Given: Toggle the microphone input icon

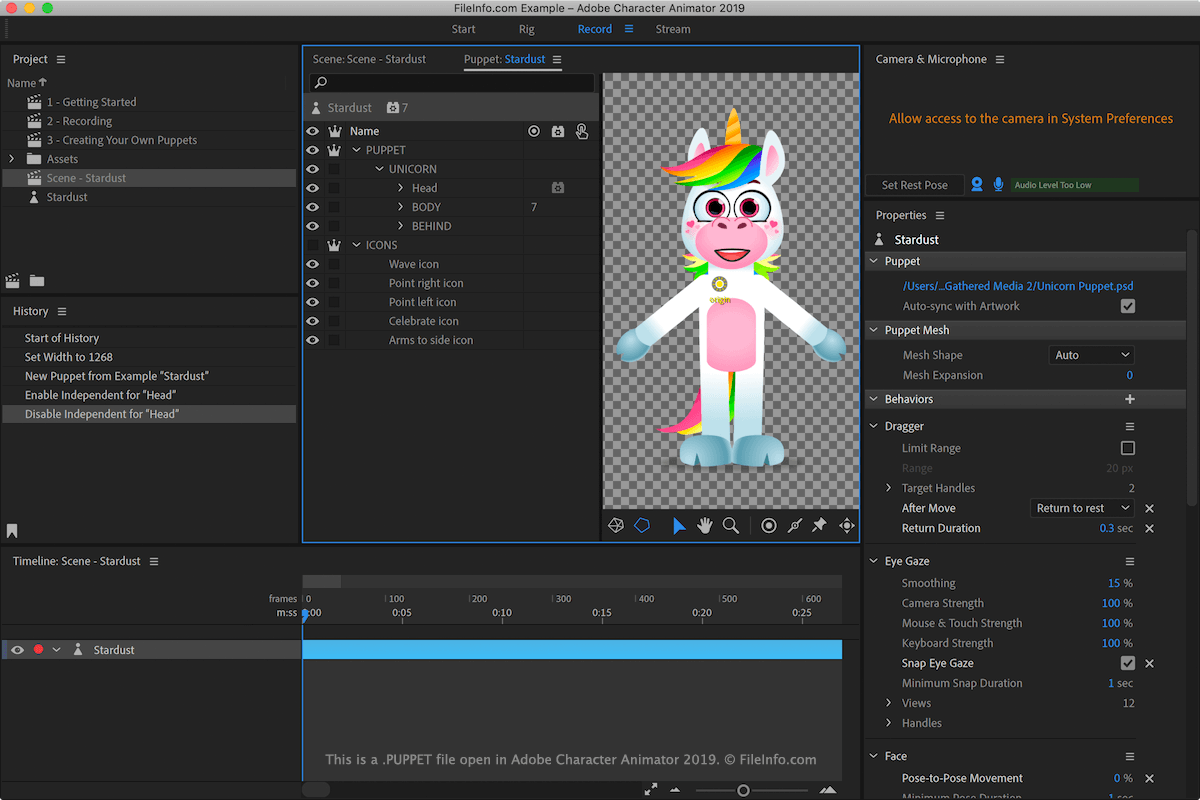Looking at the screenshot, I should click(998, 185).
